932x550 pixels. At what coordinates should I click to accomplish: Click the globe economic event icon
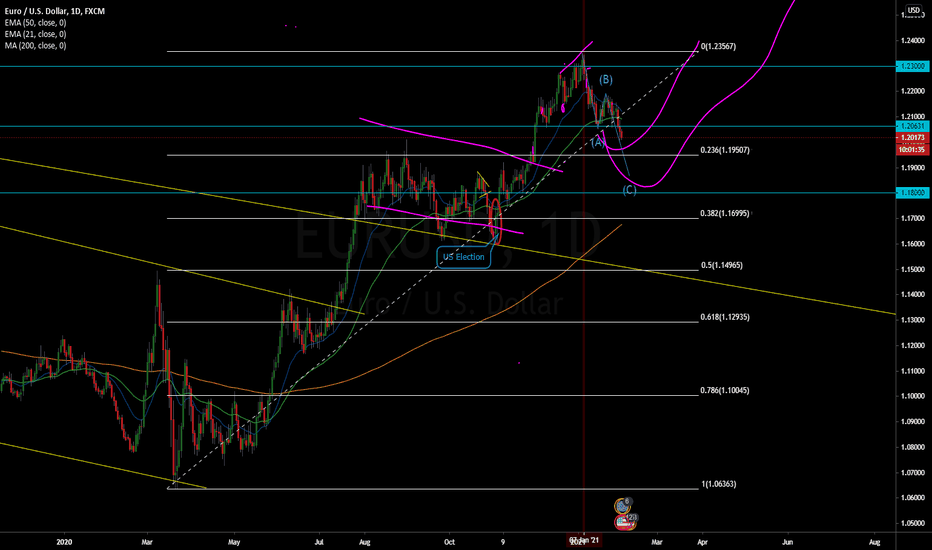[622, 505]
